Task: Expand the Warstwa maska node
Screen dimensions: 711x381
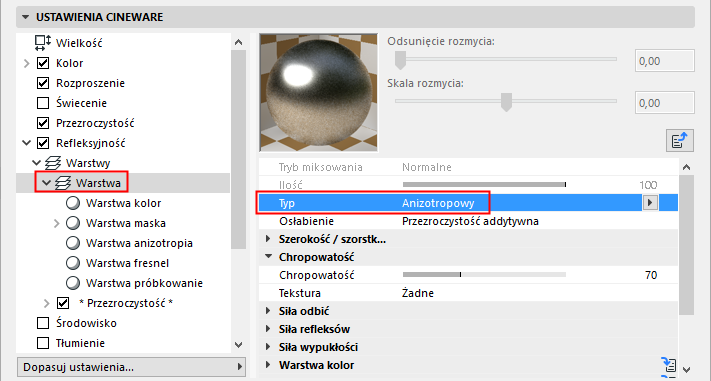Action: coord(56,223)
